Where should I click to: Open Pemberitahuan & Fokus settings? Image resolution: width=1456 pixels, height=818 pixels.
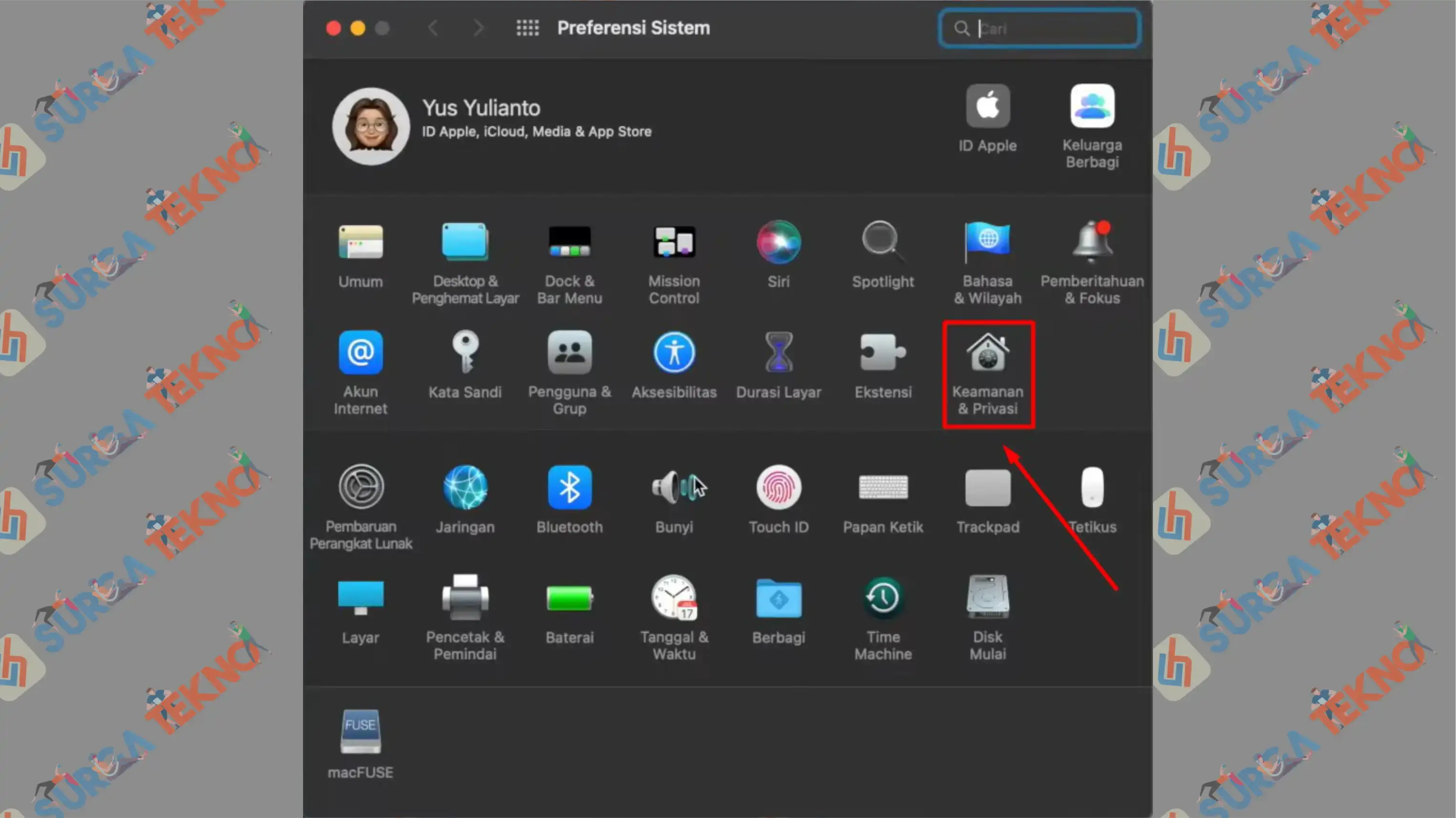coord(1092,242)
